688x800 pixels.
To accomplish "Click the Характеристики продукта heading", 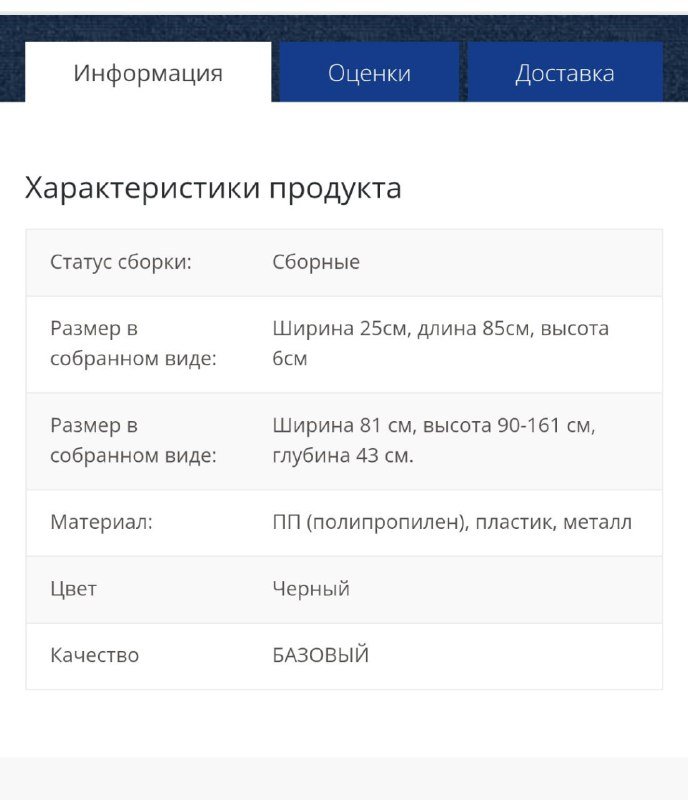I will click(x=214, y=187).
